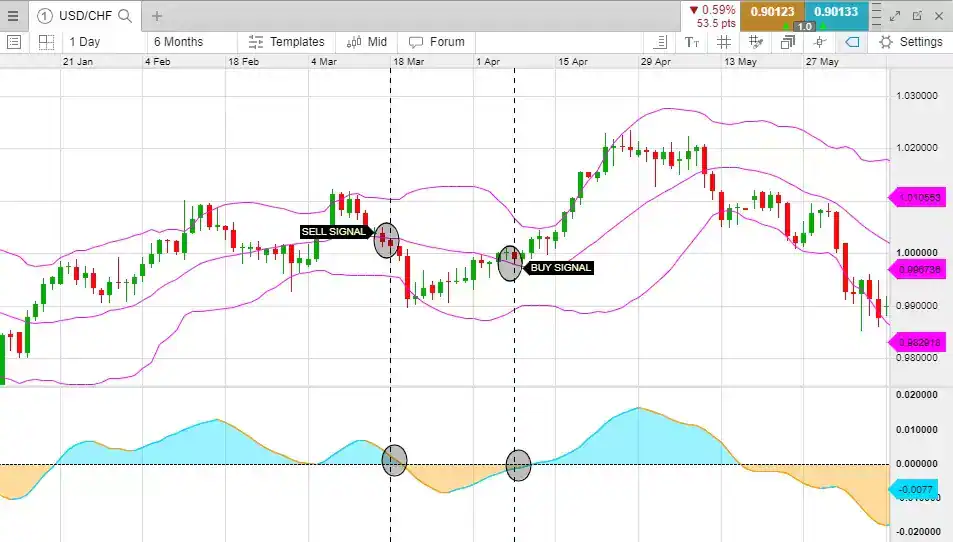
Task: Open the Templates menu
Action: (287, 42)
